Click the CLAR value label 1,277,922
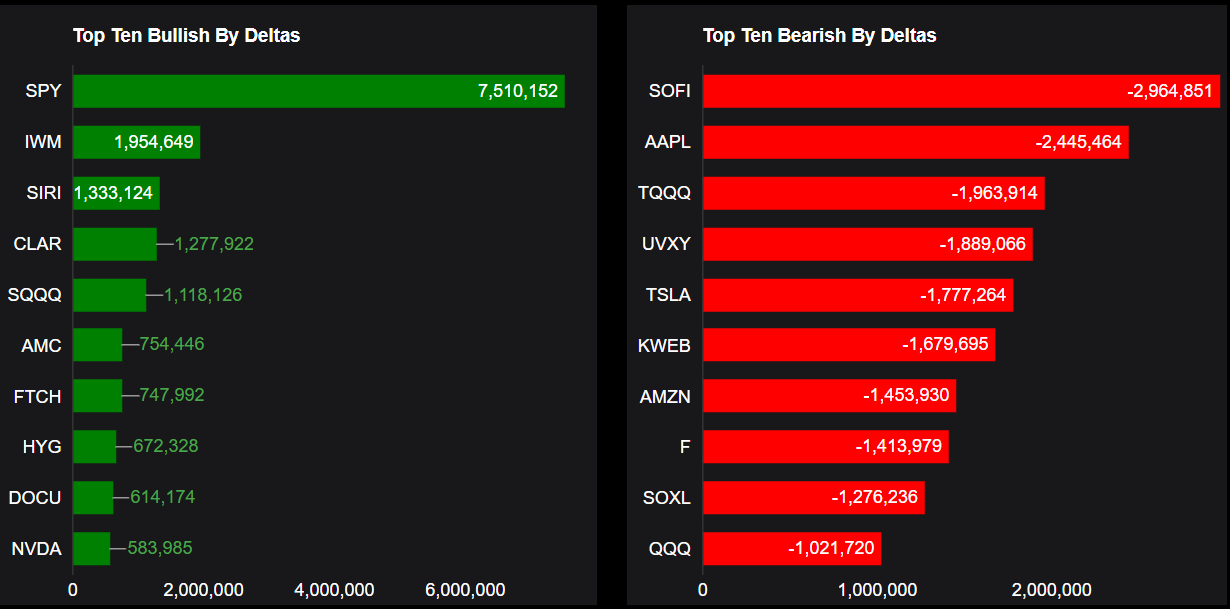 pyautogui.click(x=214, y=243)
